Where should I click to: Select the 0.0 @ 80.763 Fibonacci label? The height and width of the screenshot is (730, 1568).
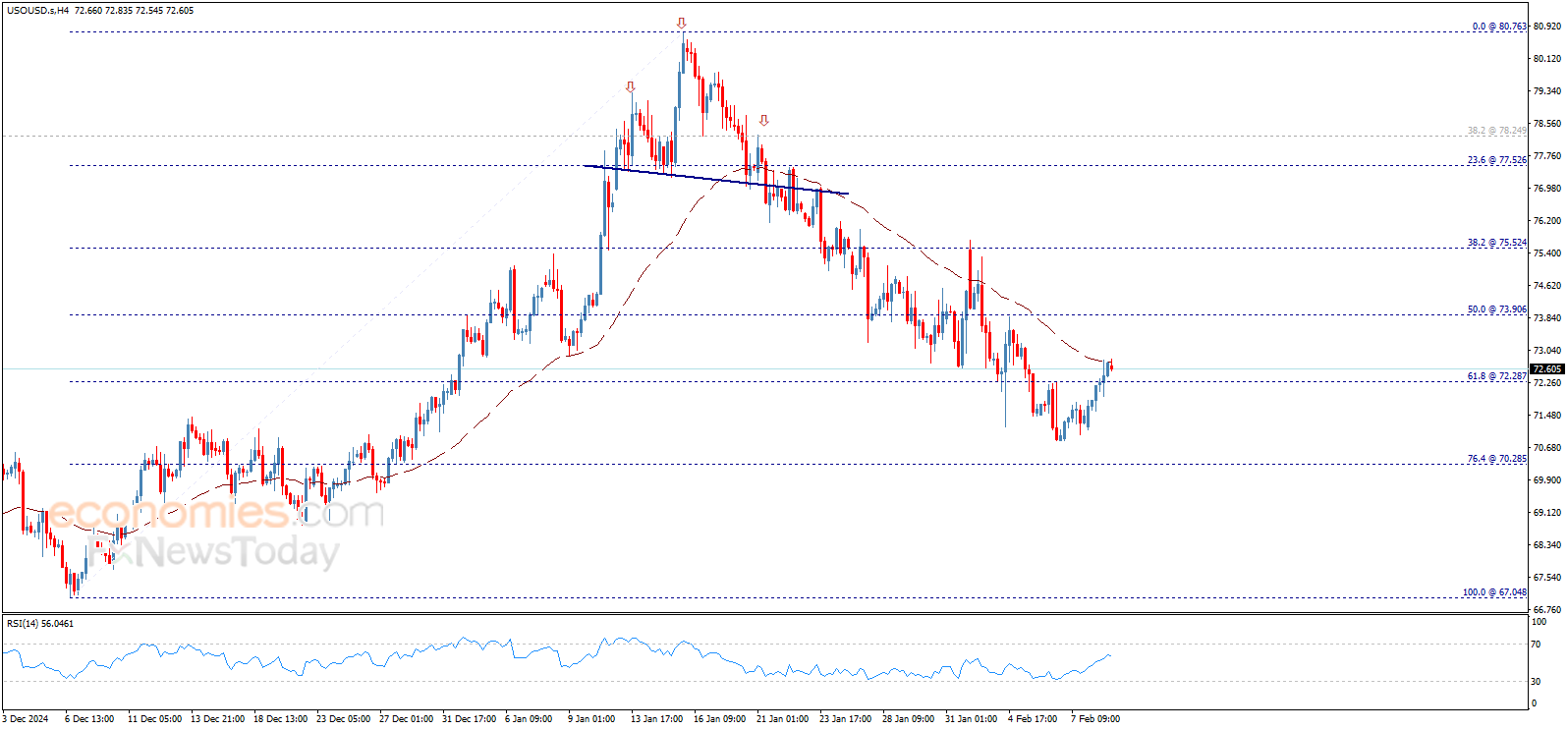tap(1499, 27)
